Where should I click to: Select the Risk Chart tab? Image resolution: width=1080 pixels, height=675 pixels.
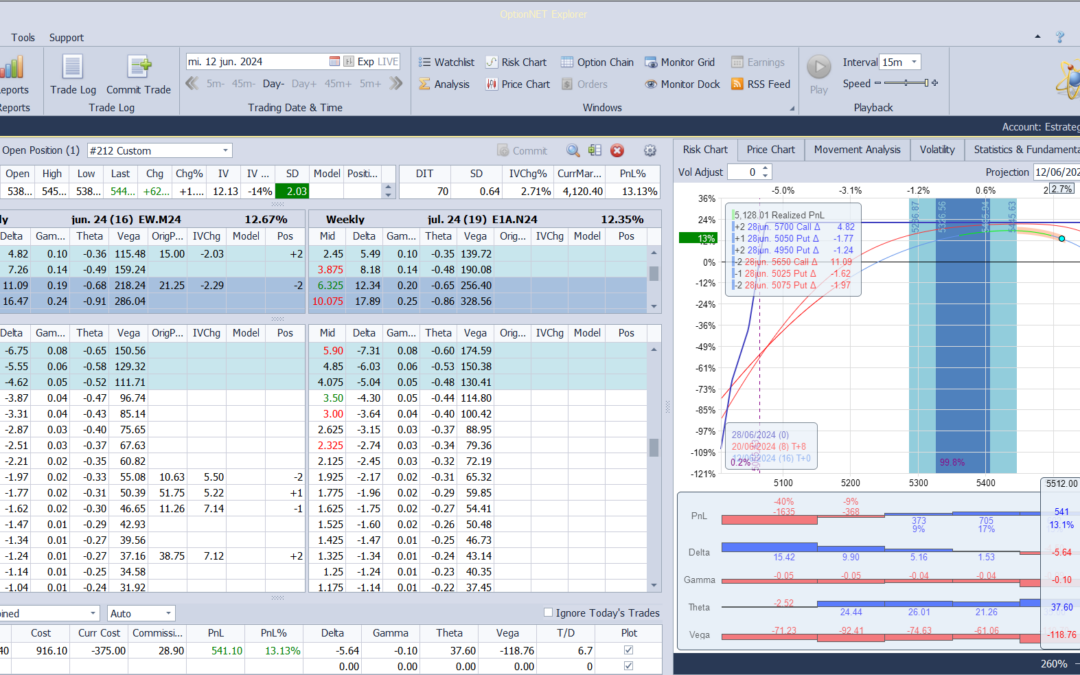(705, 149)
